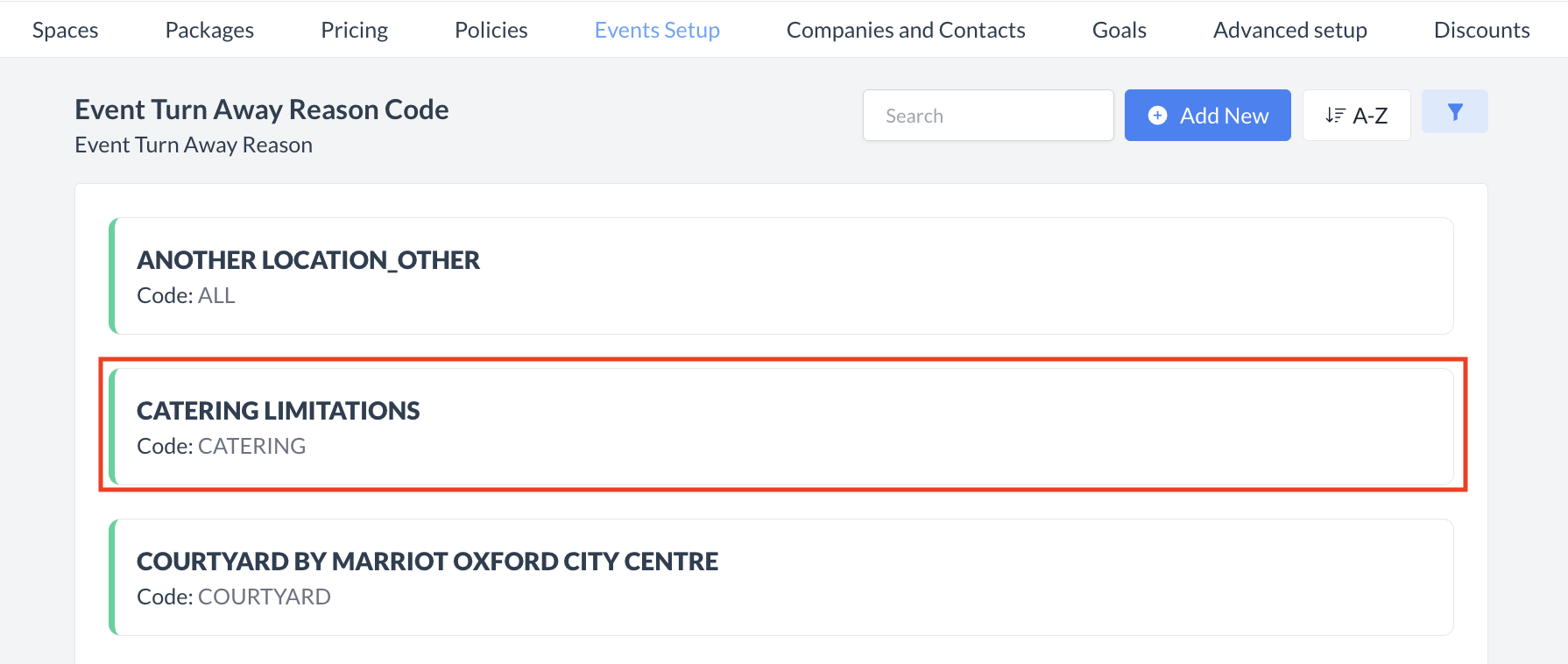Viewport: 1568px width, 664px height.
Task: Go to the Pricing tab
Action: [x=354, y=30]
